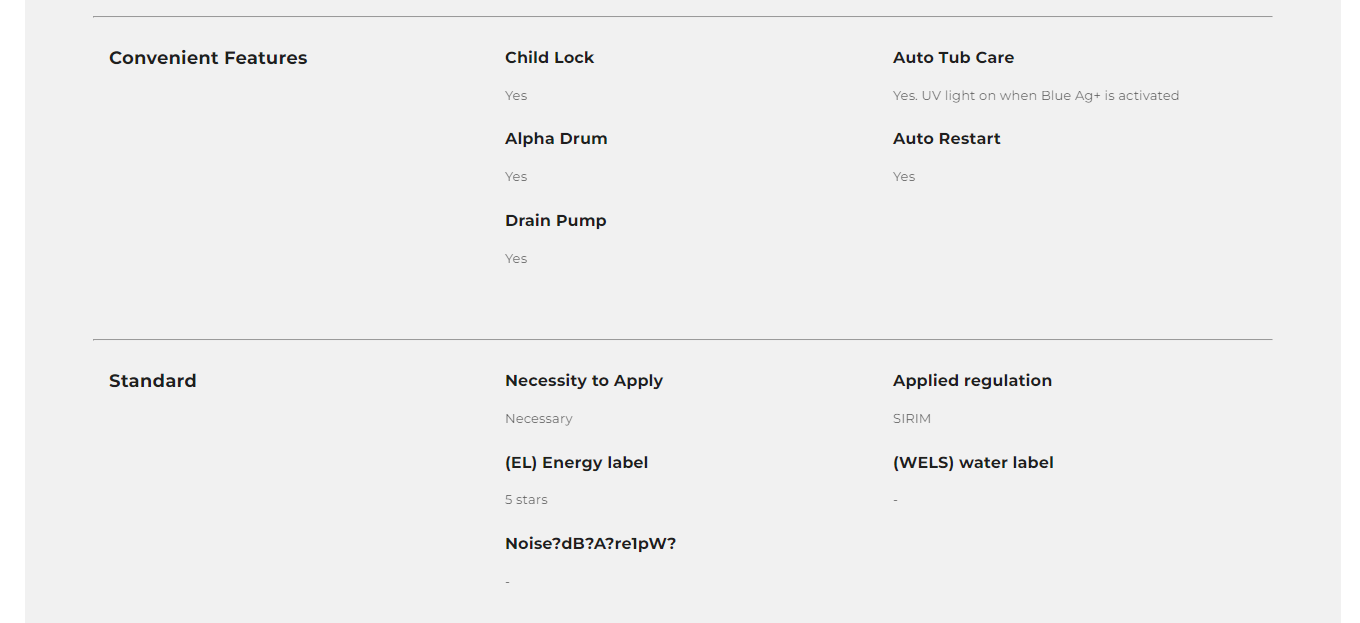Click the Necessary value text
Image resolution: width=1360 pixels, height=623 pixels.
coord(538,419)
